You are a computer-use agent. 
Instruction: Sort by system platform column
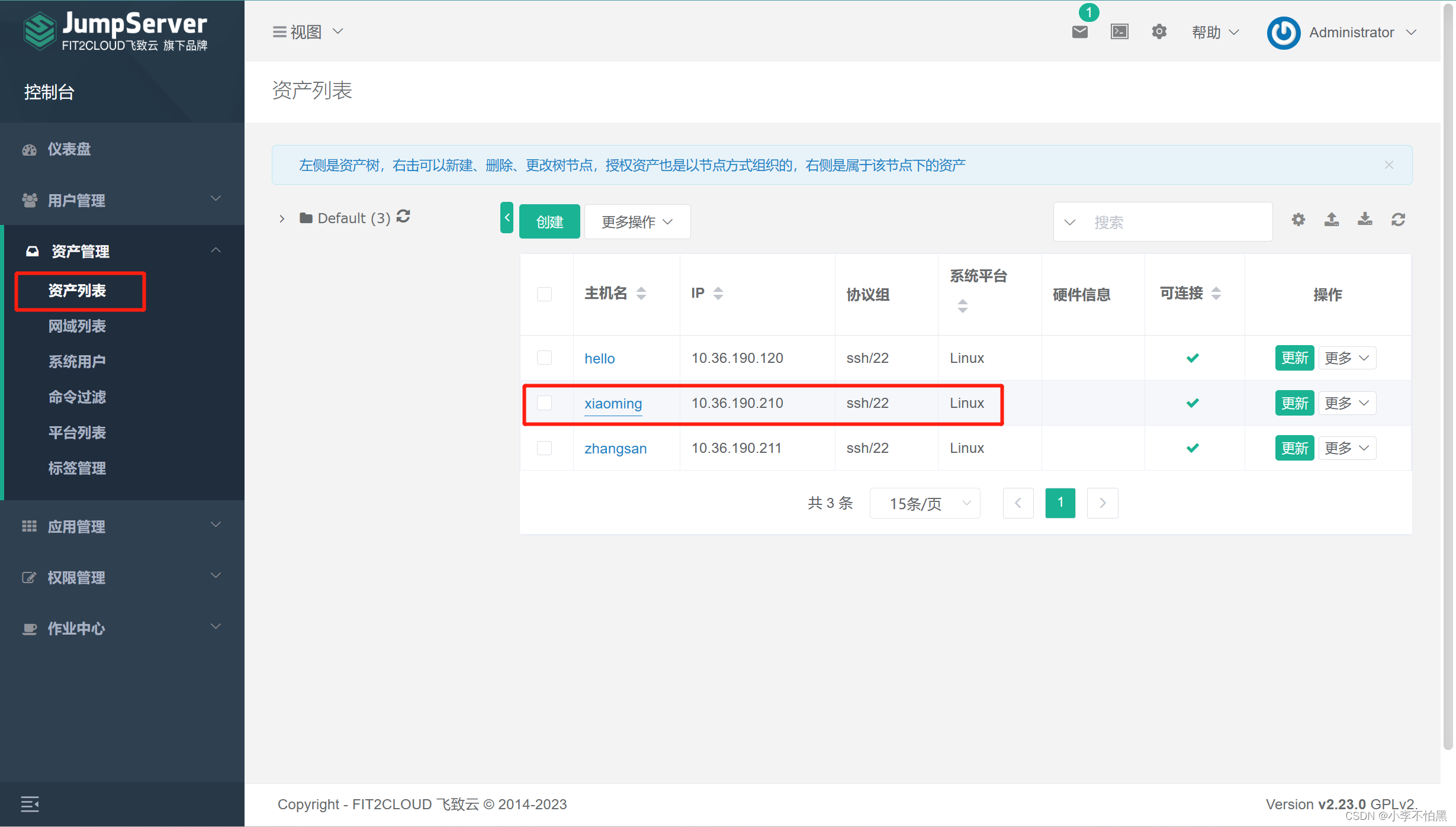pos(962,306)
